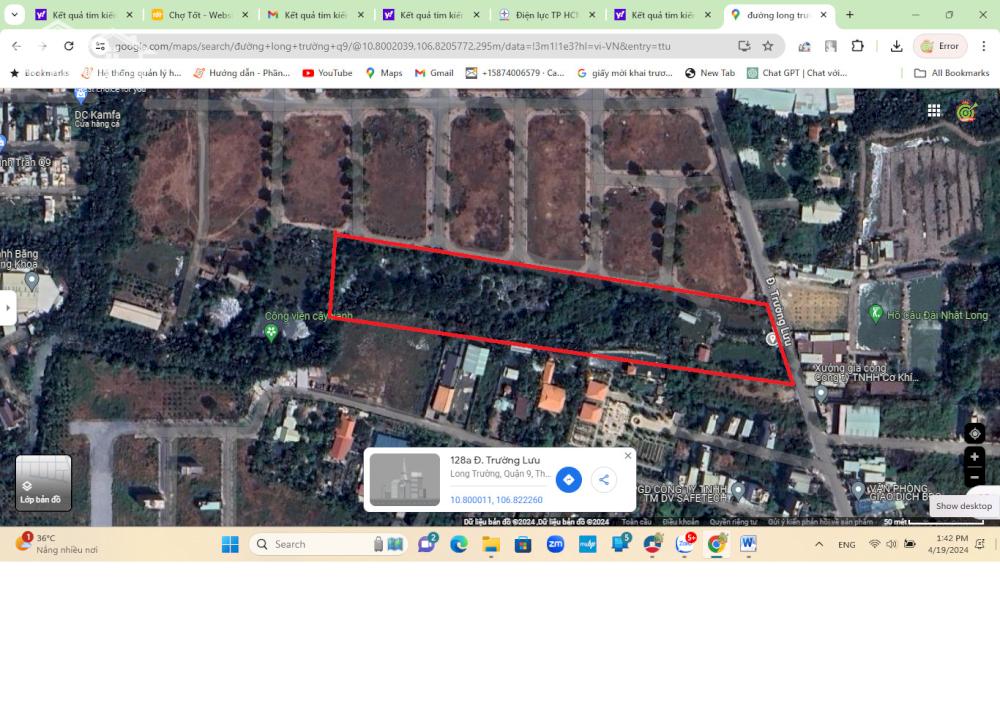Toggle the Lớp bản đồ map layer
This screenshot has height=705, width=1000.
(43, 483)
